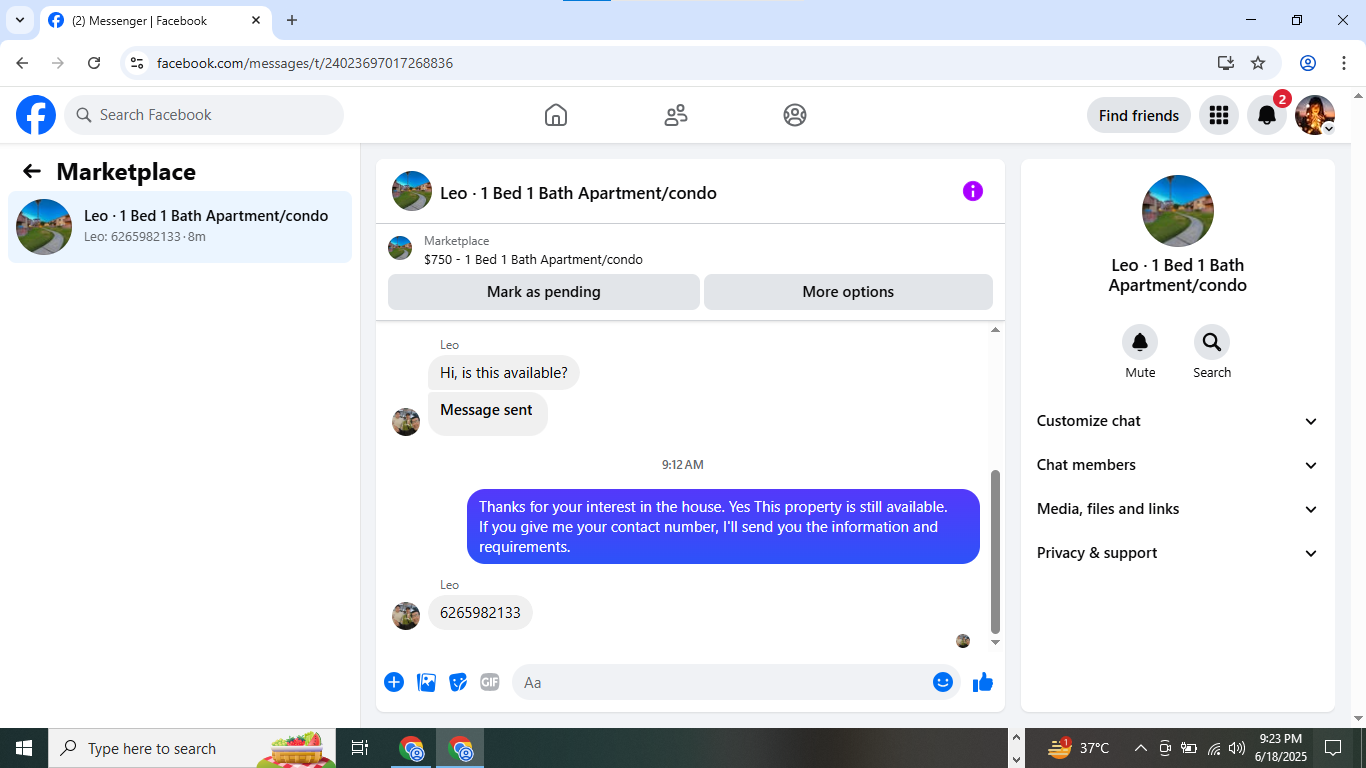Viewport: 1366px width, 768px height.
Task: Click the chat messages scrollbar thumb
Action: coord(995,551)
